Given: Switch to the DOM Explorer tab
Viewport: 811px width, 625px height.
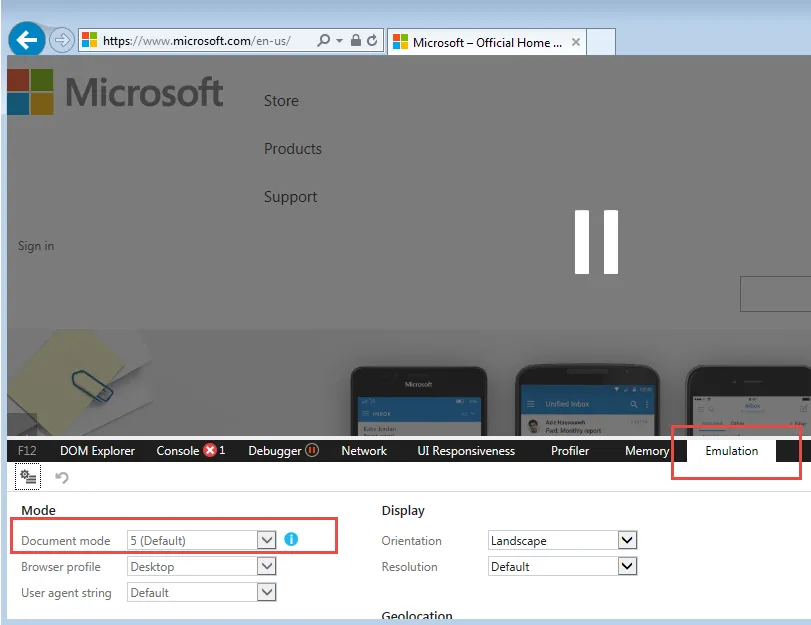Looking at the screenshot, I should 97,451.
